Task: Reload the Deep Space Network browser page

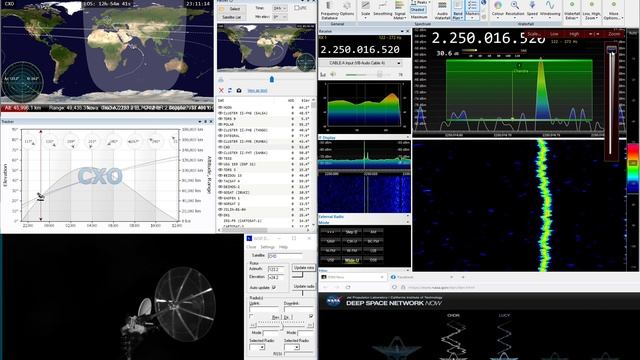Action: coord(348,287)
